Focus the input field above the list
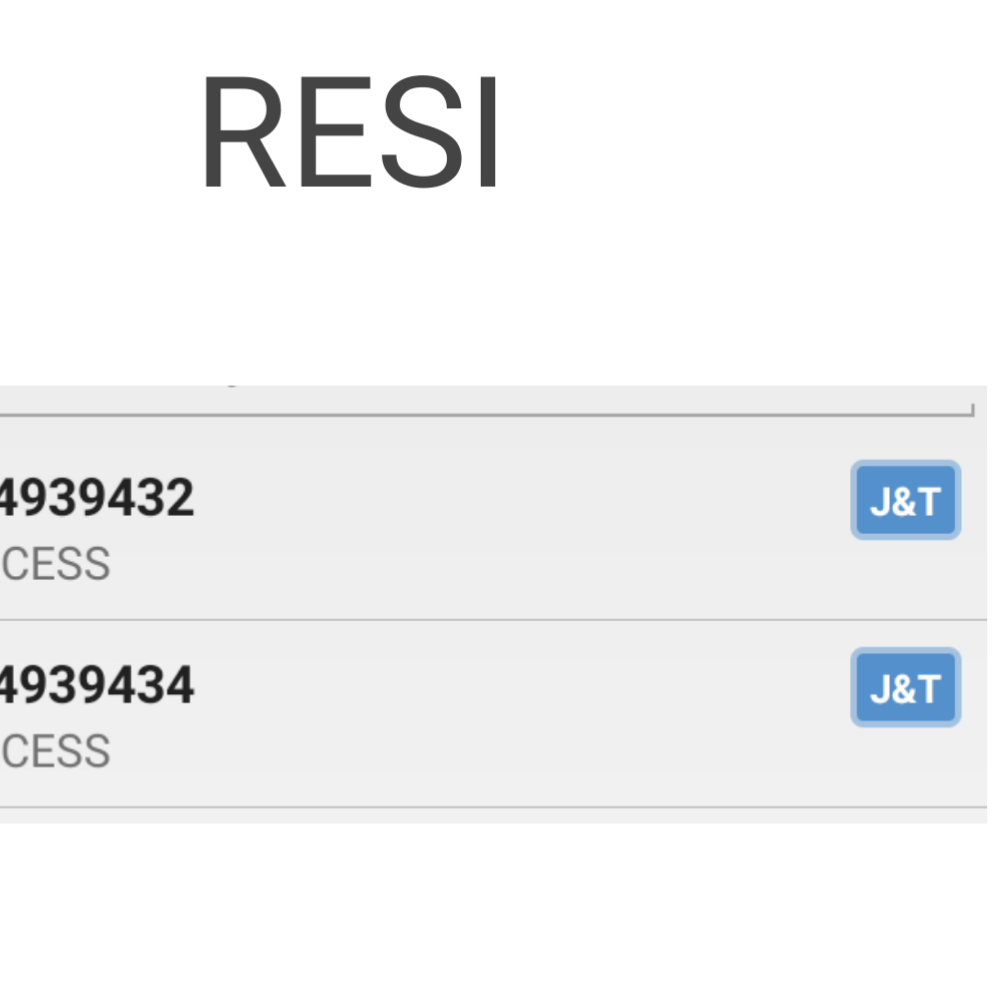1000x1000 pixels. click(x=480, y=398)
